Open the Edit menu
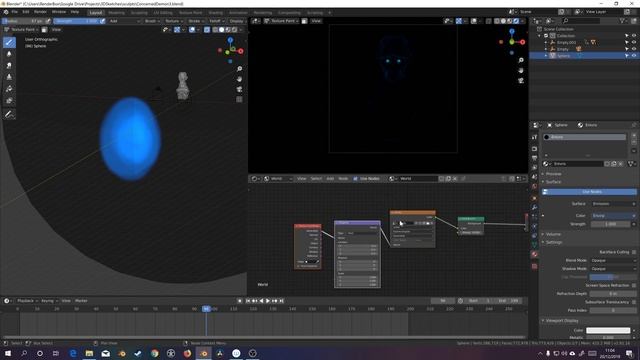This screenshot has height=360, width=640. click(x=26, y=12)
